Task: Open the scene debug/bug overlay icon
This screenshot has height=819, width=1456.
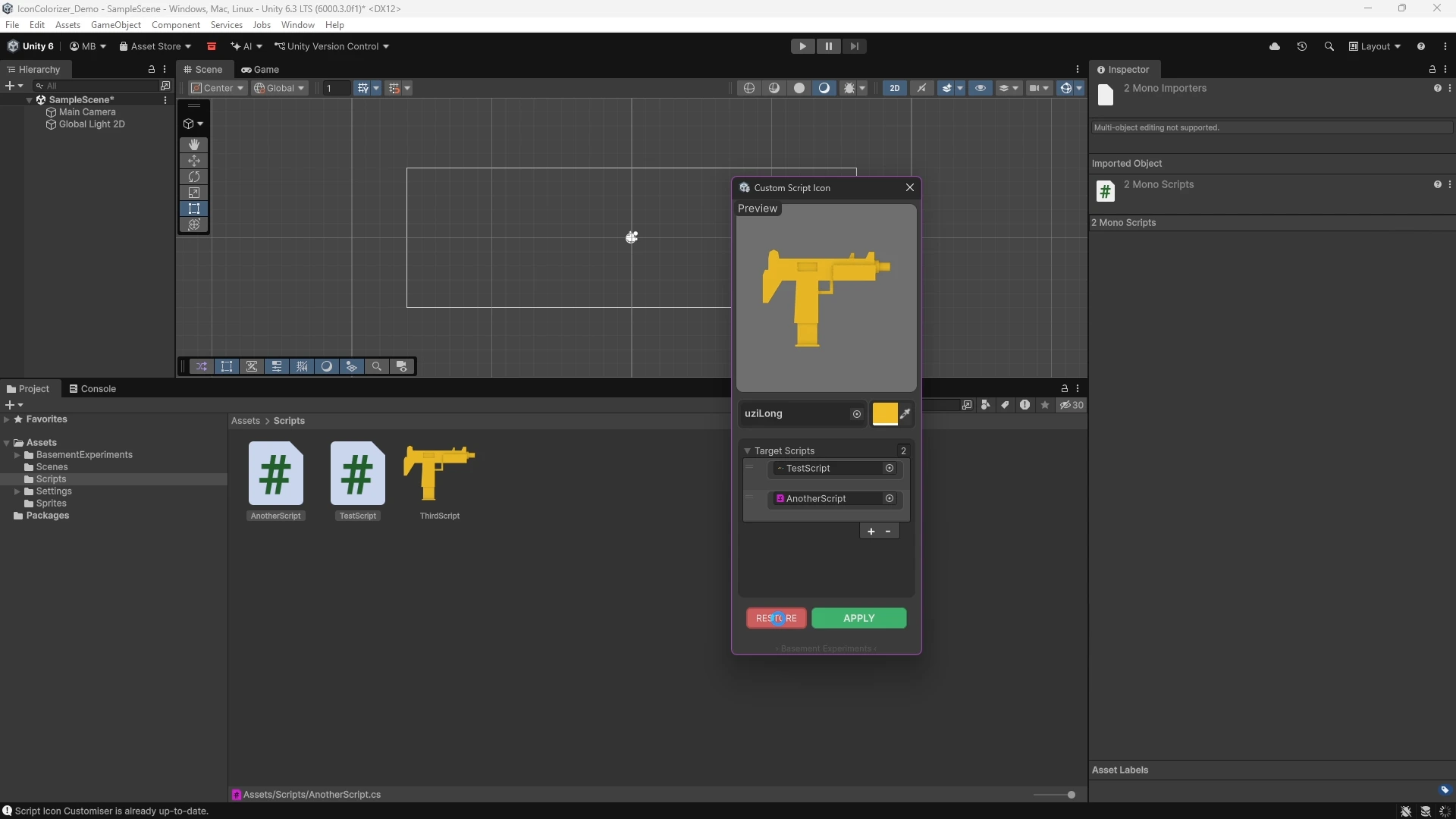Action: click(x=850, y=88)
